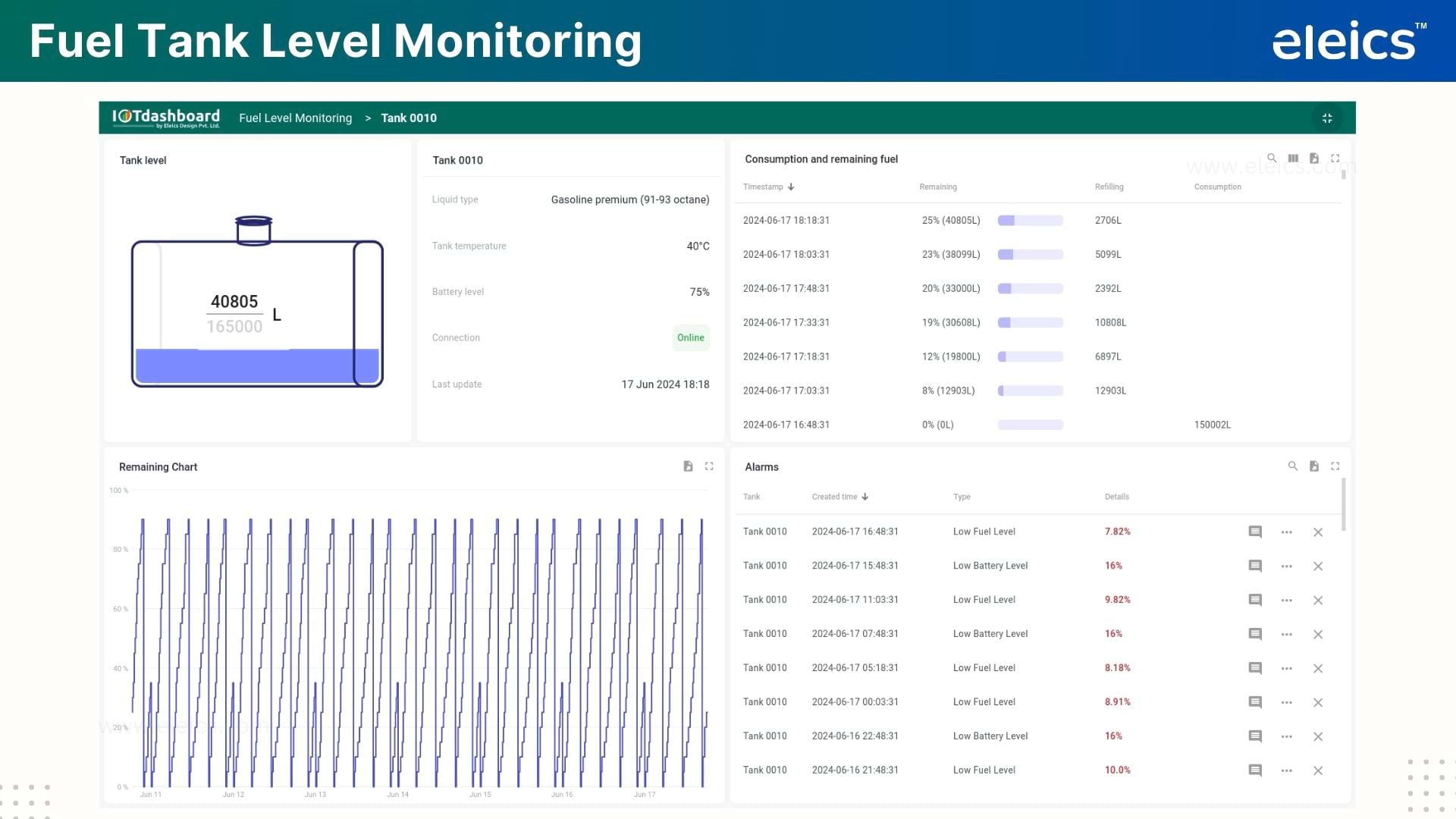Image resolution: width=1456 pixels, height=819 pixels.
Task: Open more options for 2024-06-17 05:18:31 alarm
Action: point(1287,669)
